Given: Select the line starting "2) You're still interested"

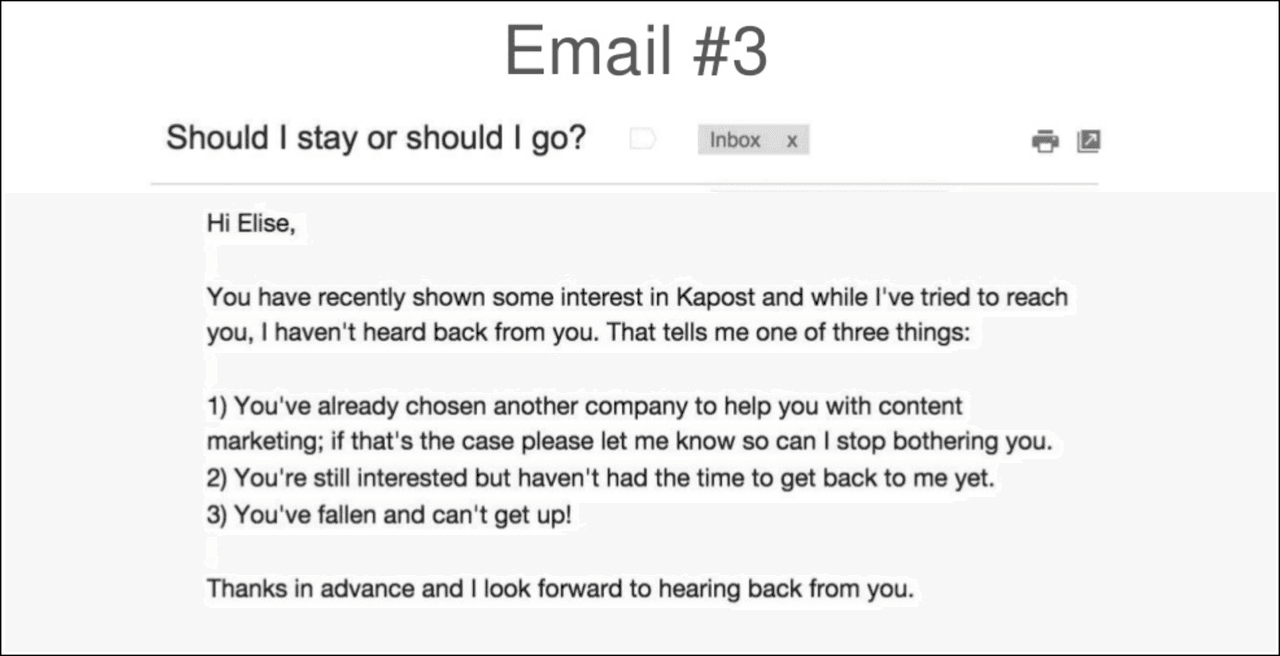Looking at the screenshot, I should 600,478.
